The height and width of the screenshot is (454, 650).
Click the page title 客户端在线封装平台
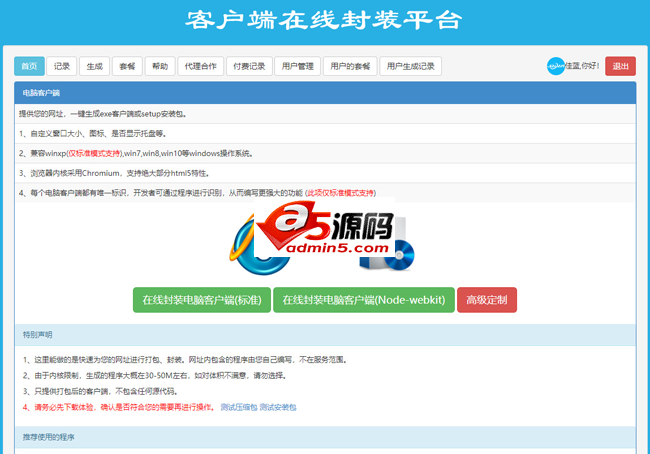[x=324, y=20]
